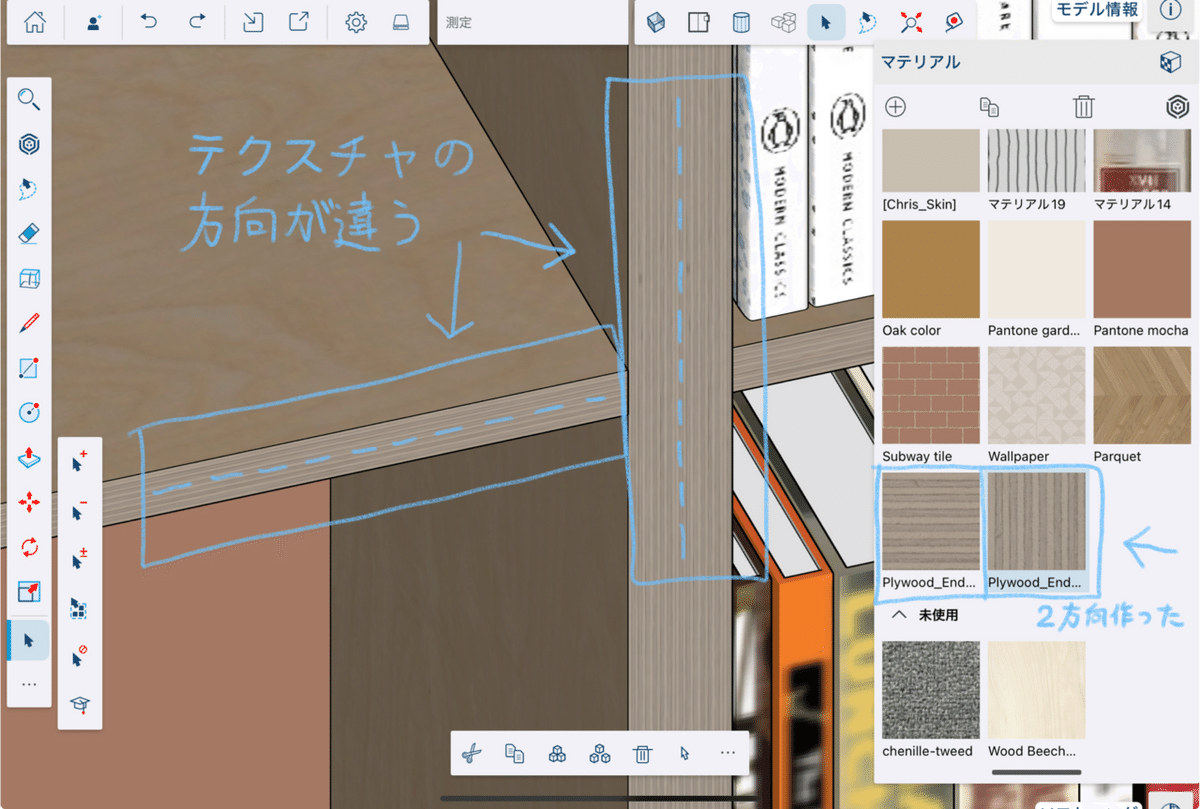Select the Push/Pull tool
Image resolution: width=1200 pixels, height=809 pixels.
pos(29,457)
